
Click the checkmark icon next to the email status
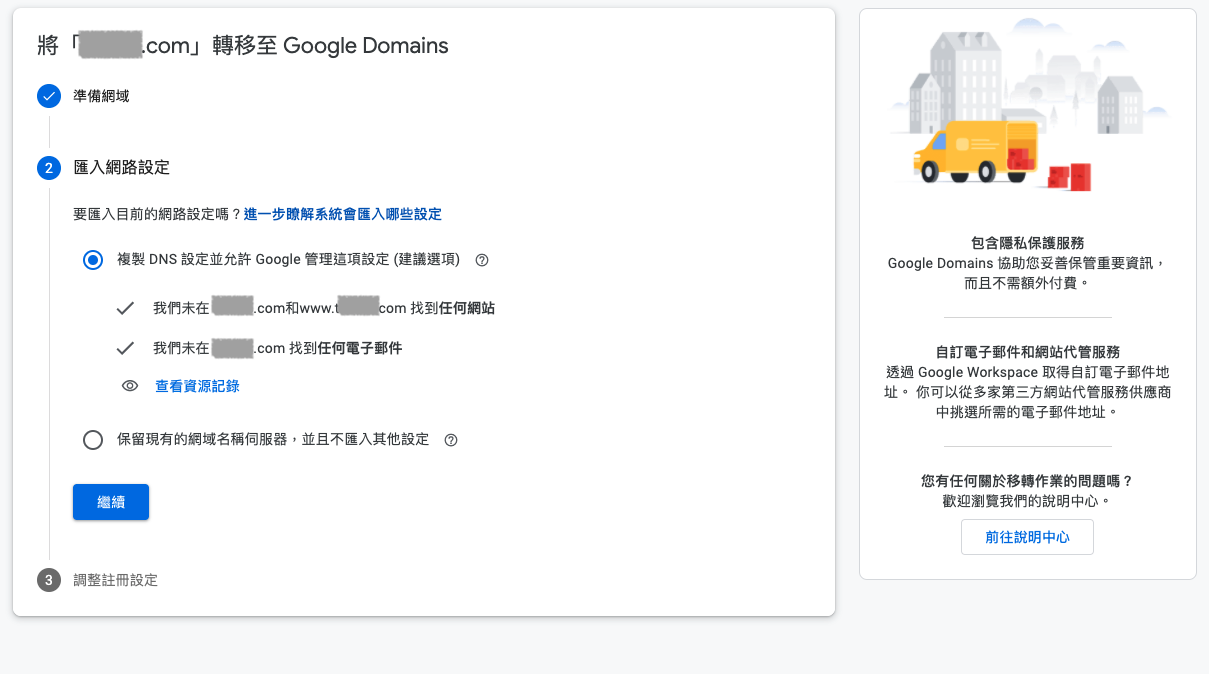[x=125, y=347]
